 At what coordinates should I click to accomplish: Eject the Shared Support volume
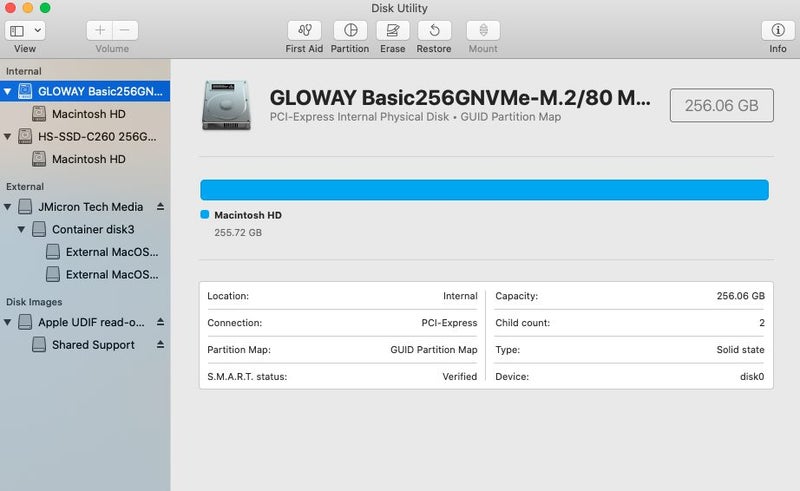tap(160, 345)
